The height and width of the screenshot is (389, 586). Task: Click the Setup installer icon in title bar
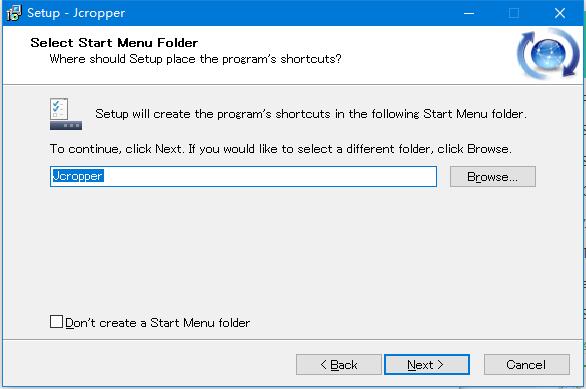(14, 13)
